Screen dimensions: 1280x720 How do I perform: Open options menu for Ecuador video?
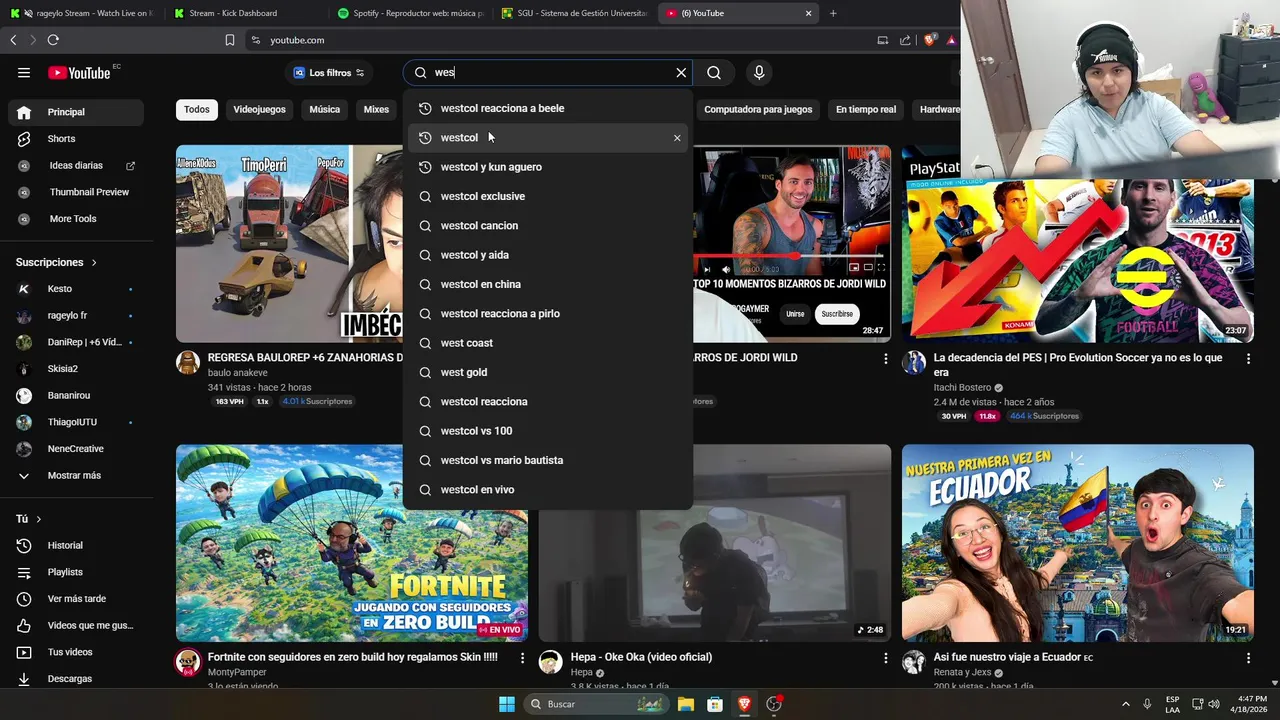tap(1248, 658)
